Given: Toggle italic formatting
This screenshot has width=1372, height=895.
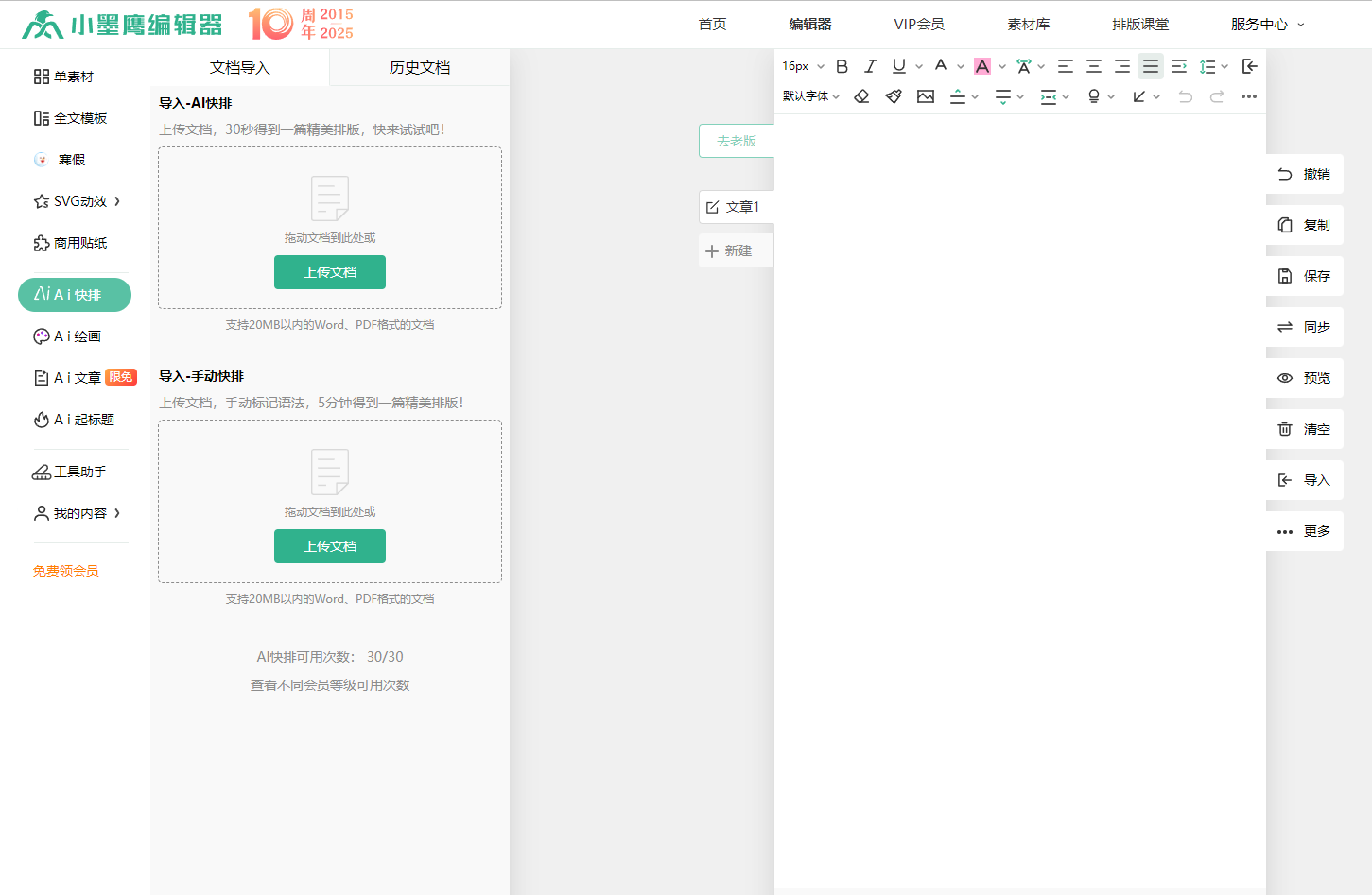Looking at the screenshot, I should (870, 66).
